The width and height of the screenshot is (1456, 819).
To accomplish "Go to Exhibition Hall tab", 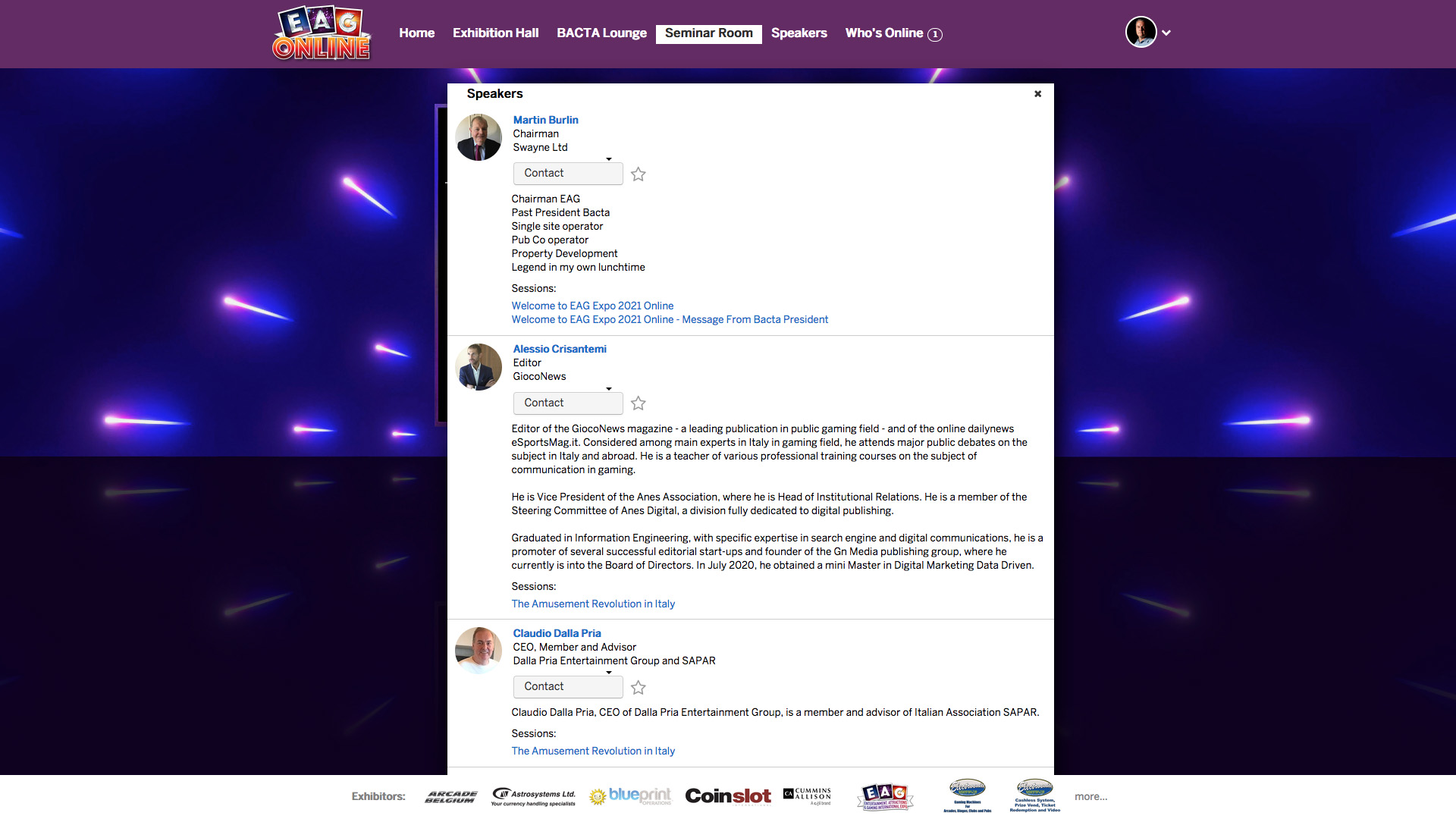I will pyautogui.click(x=495, y=33).
